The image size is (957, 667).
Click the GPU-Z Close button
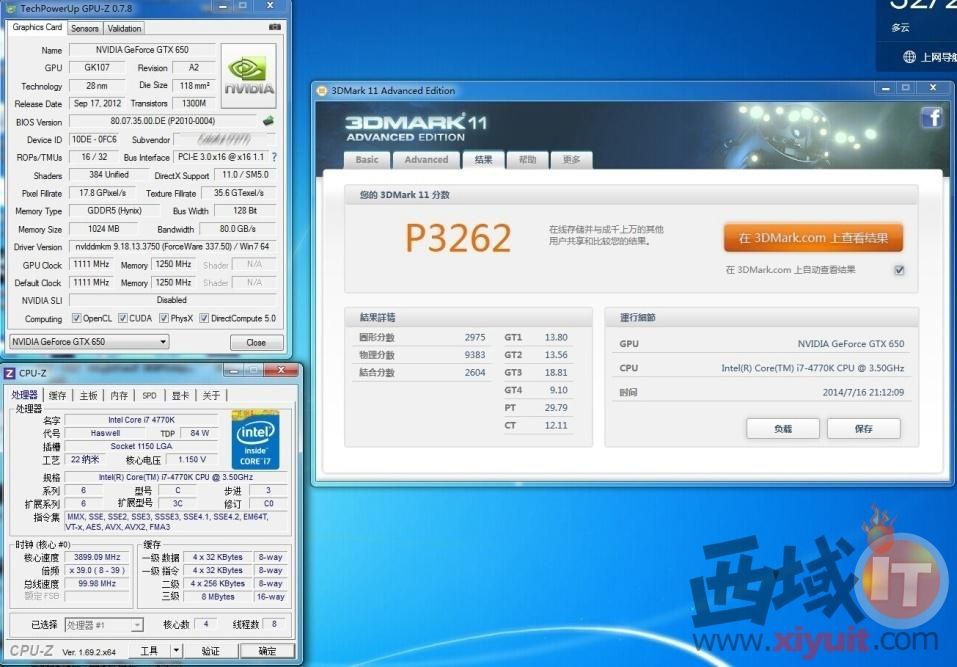tap(256, 342)
